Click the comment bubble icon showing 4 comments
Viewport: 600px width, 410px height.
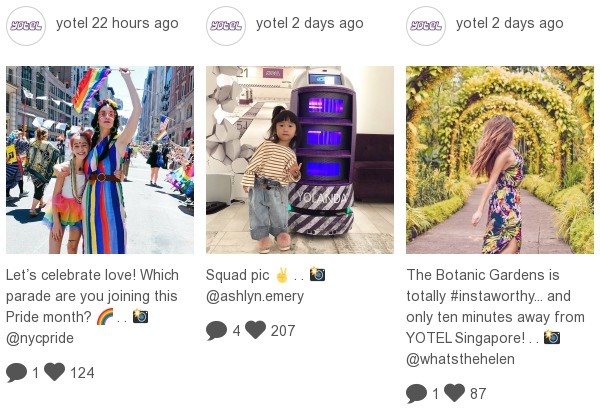[217, 330]
